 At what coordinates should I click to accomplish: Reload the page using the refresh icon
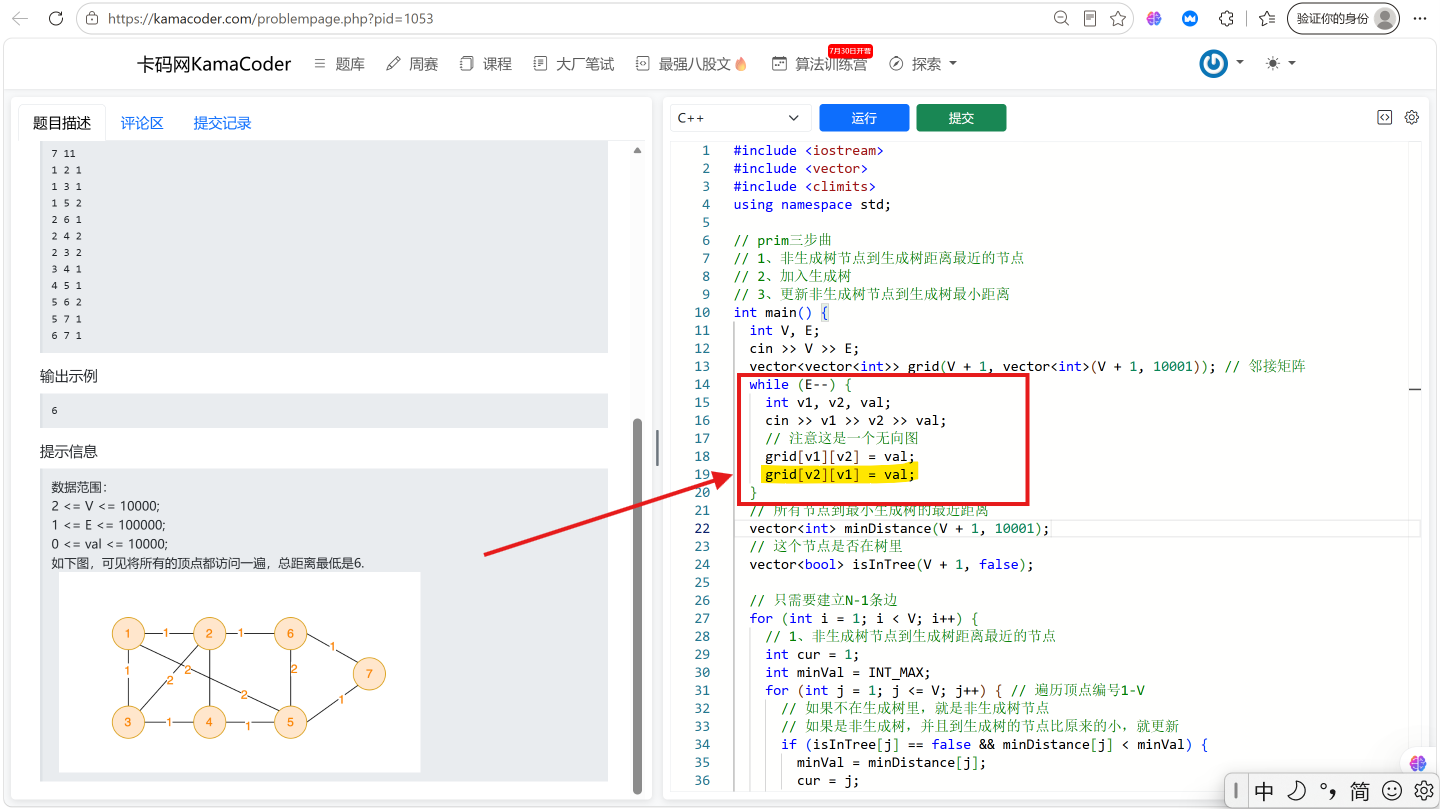(56, 18)
